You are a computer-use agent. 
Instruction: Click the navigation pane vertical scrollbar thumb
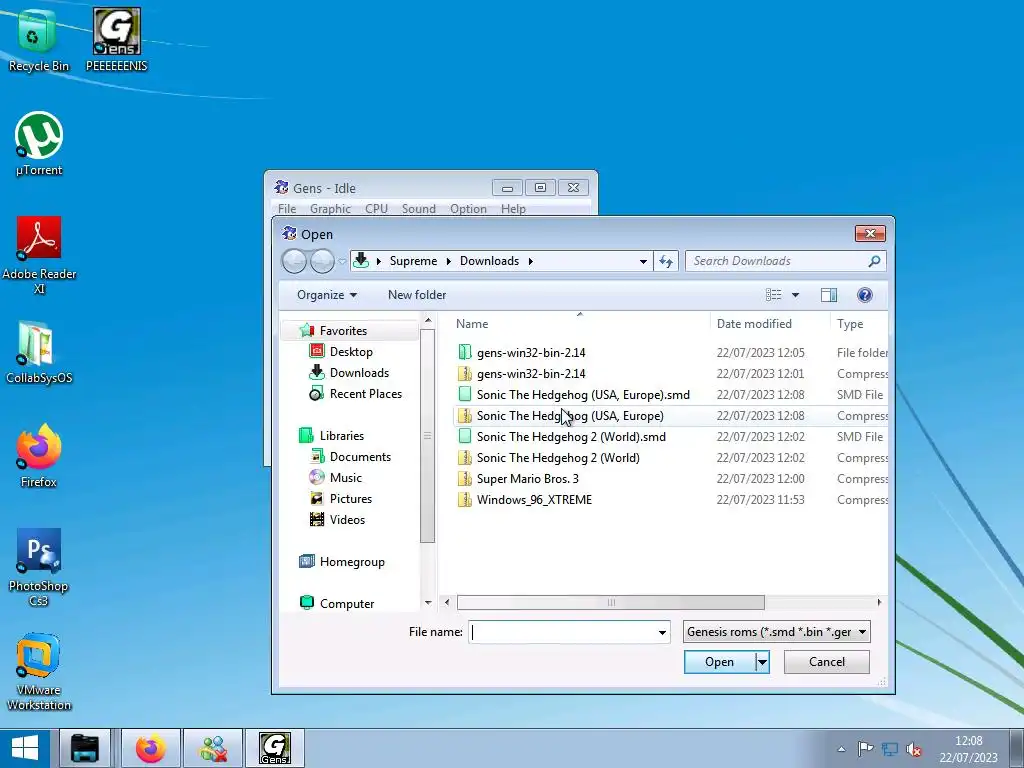pos(428,436)
